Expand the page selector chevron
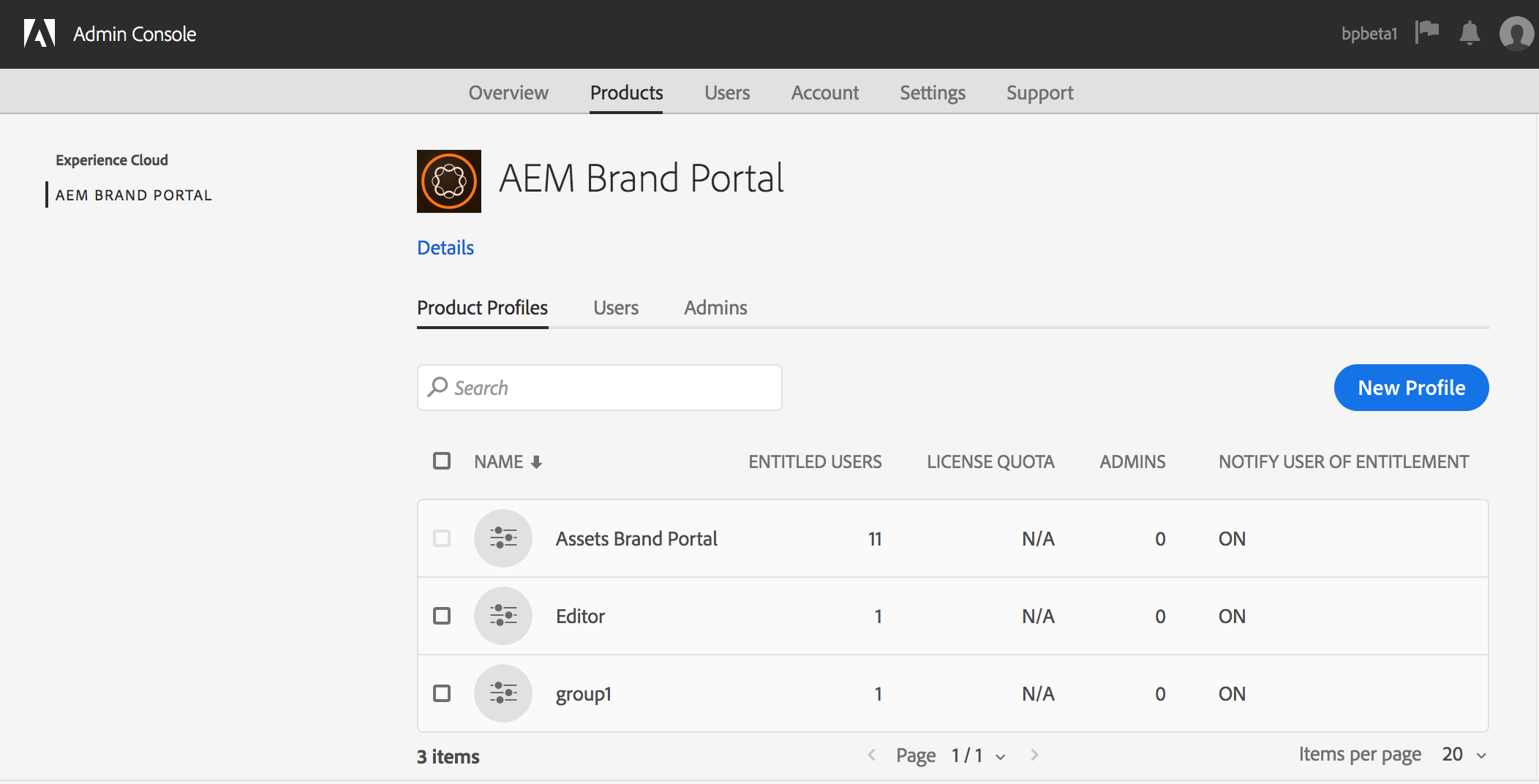 pos(1001,756)
